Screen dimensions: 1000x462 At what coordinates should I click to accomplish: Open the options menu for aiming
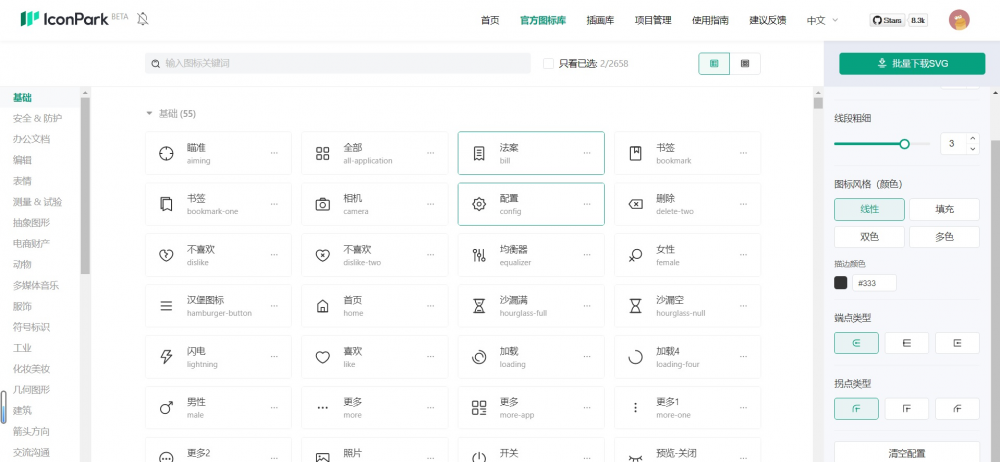tap(274, 153)
